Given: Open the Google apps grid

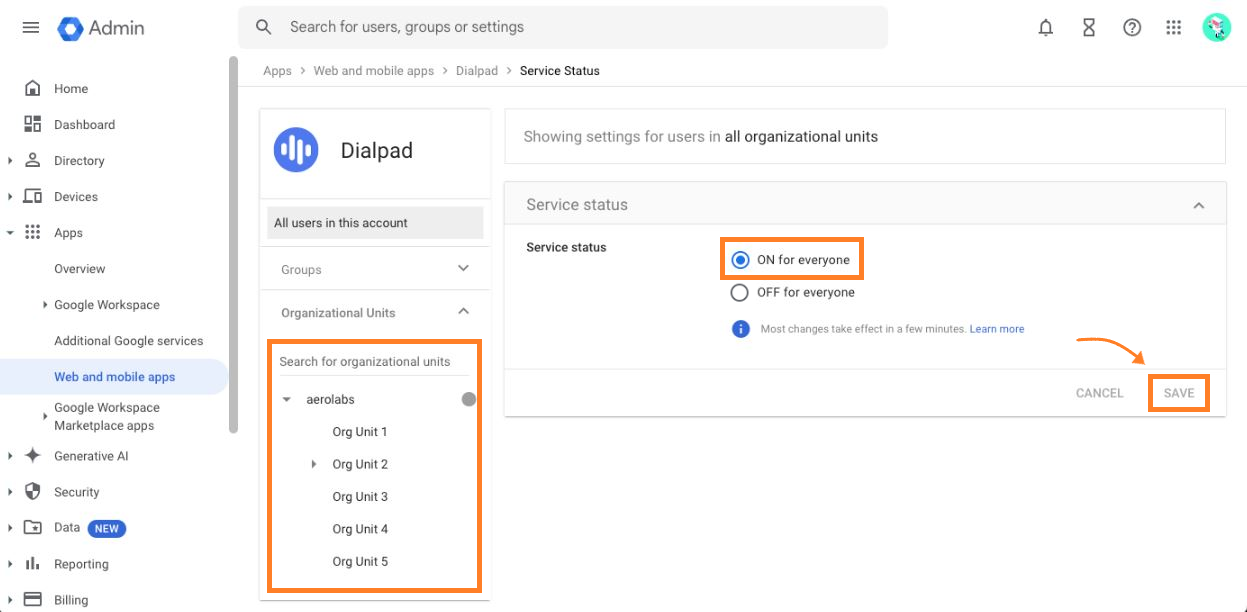Looking at the screenshot, I should 1174,28.
